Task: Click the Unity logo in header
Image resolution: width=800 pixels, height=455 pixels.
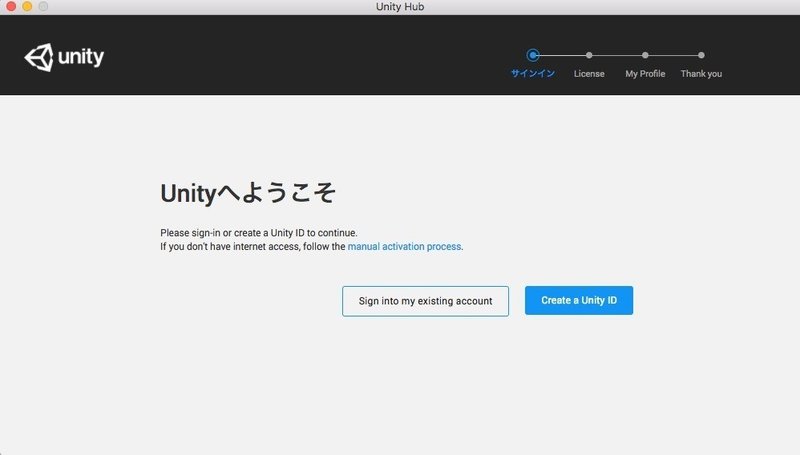Action: coord(64,57)
